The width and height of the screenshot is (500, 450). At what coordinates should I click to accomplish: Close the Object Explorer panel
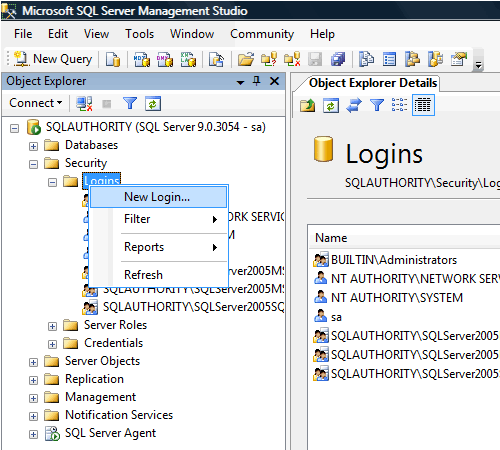point(274,81)
